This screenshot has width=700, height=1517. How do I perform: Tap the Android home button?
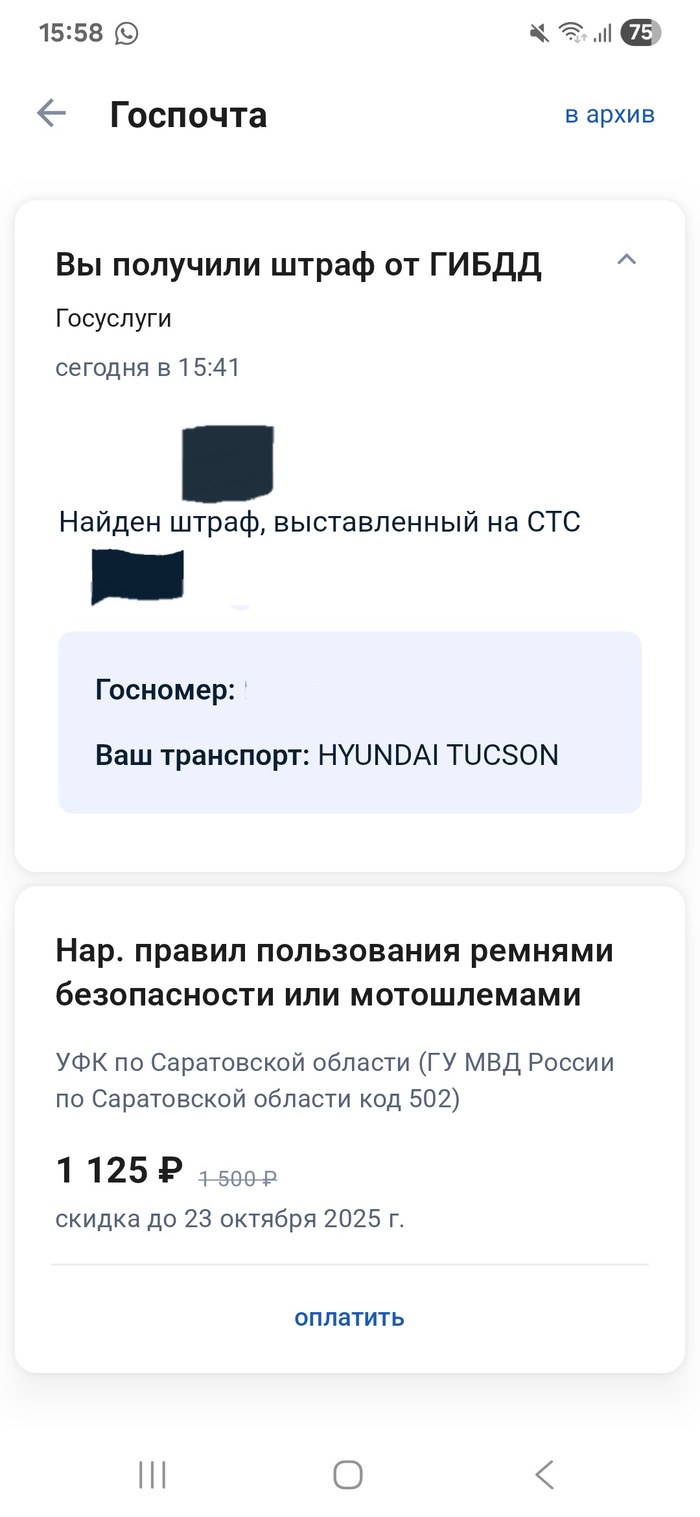coord(346,1473)
